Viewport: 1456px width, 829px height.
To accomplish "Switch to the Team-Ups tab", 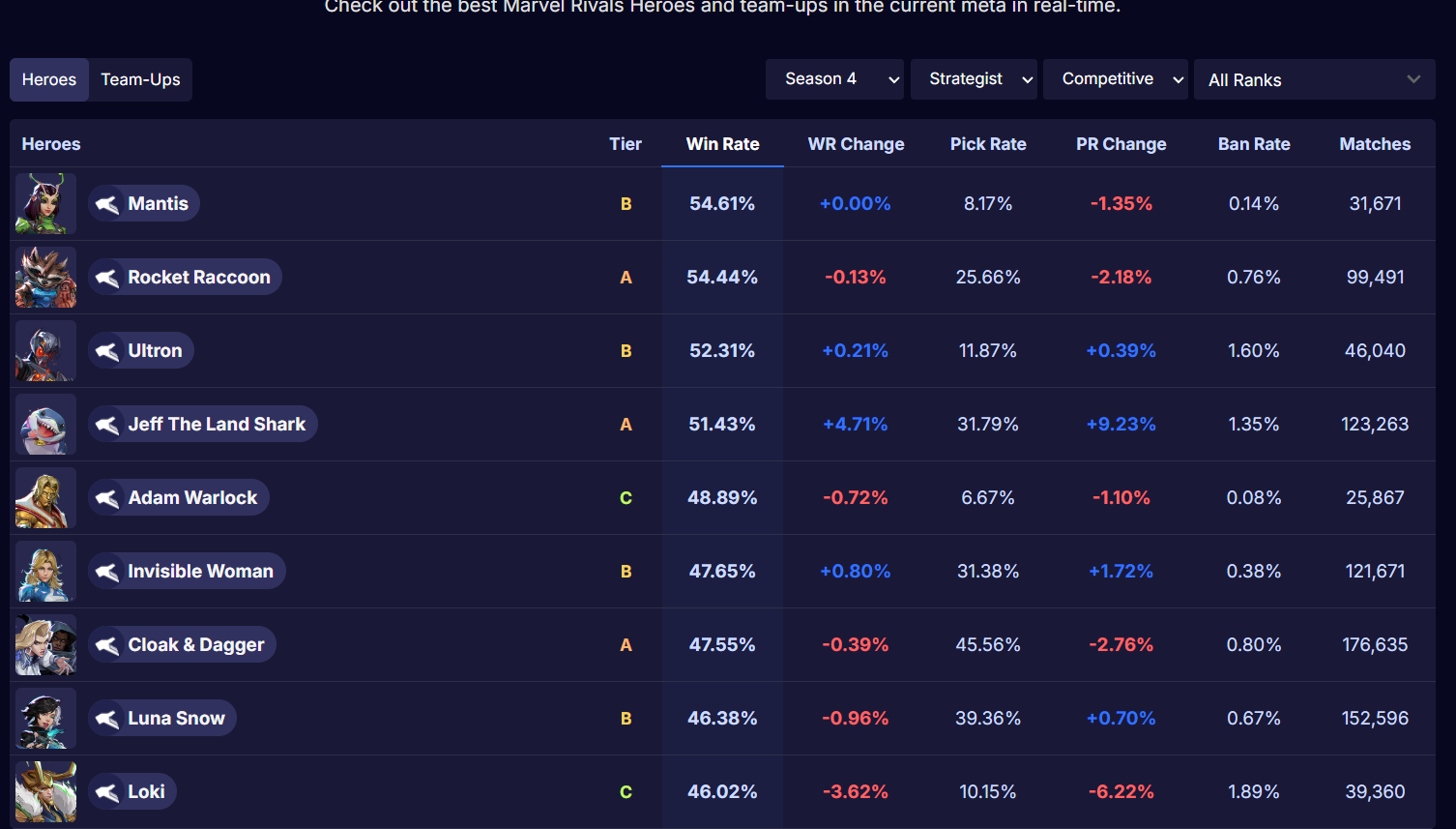I will click(141, 79).
